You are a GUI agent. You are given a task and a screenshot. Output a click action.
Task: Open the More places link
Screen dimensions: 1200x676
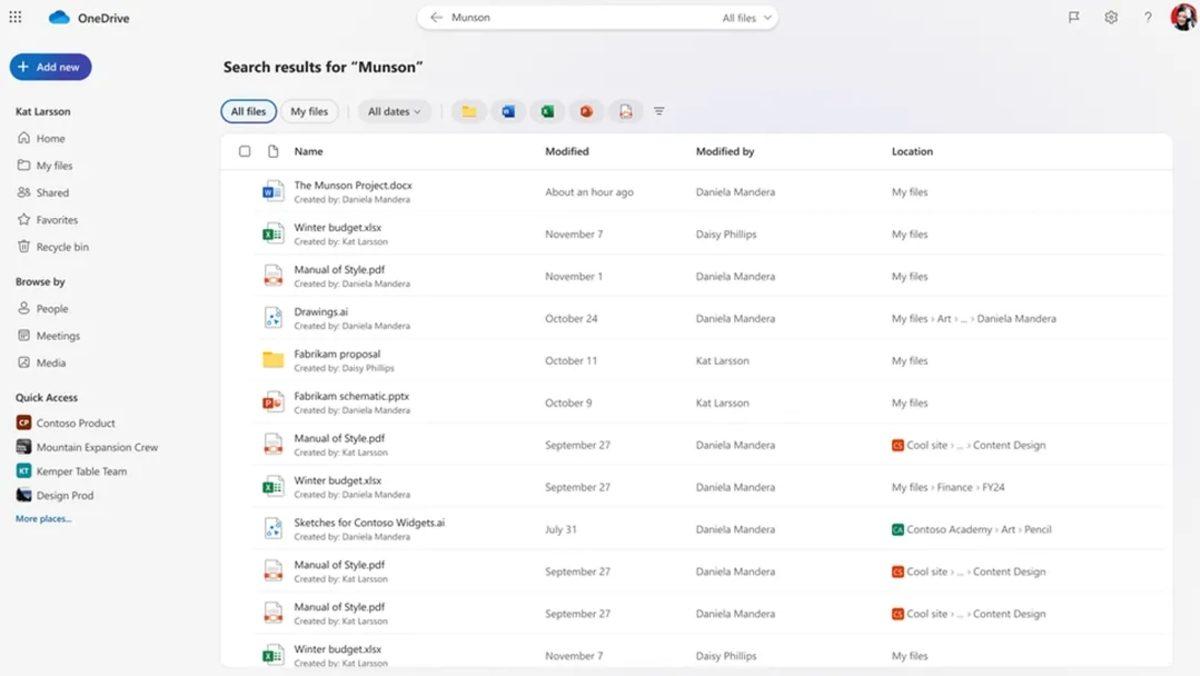(x=43, y=518)
